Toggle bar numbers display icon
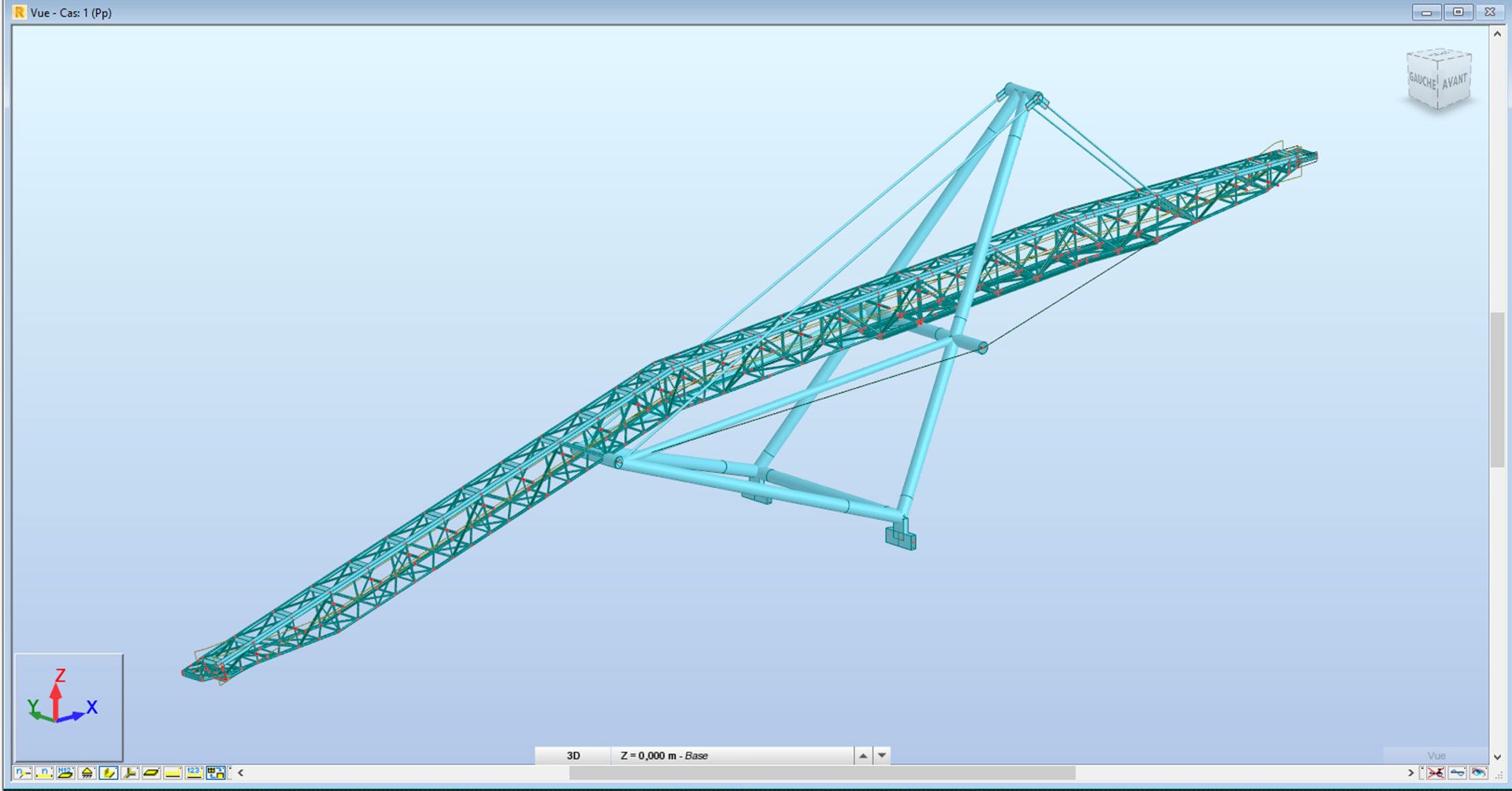The width and height of the screenshot is (1512, 791). [x=44, y=773]
